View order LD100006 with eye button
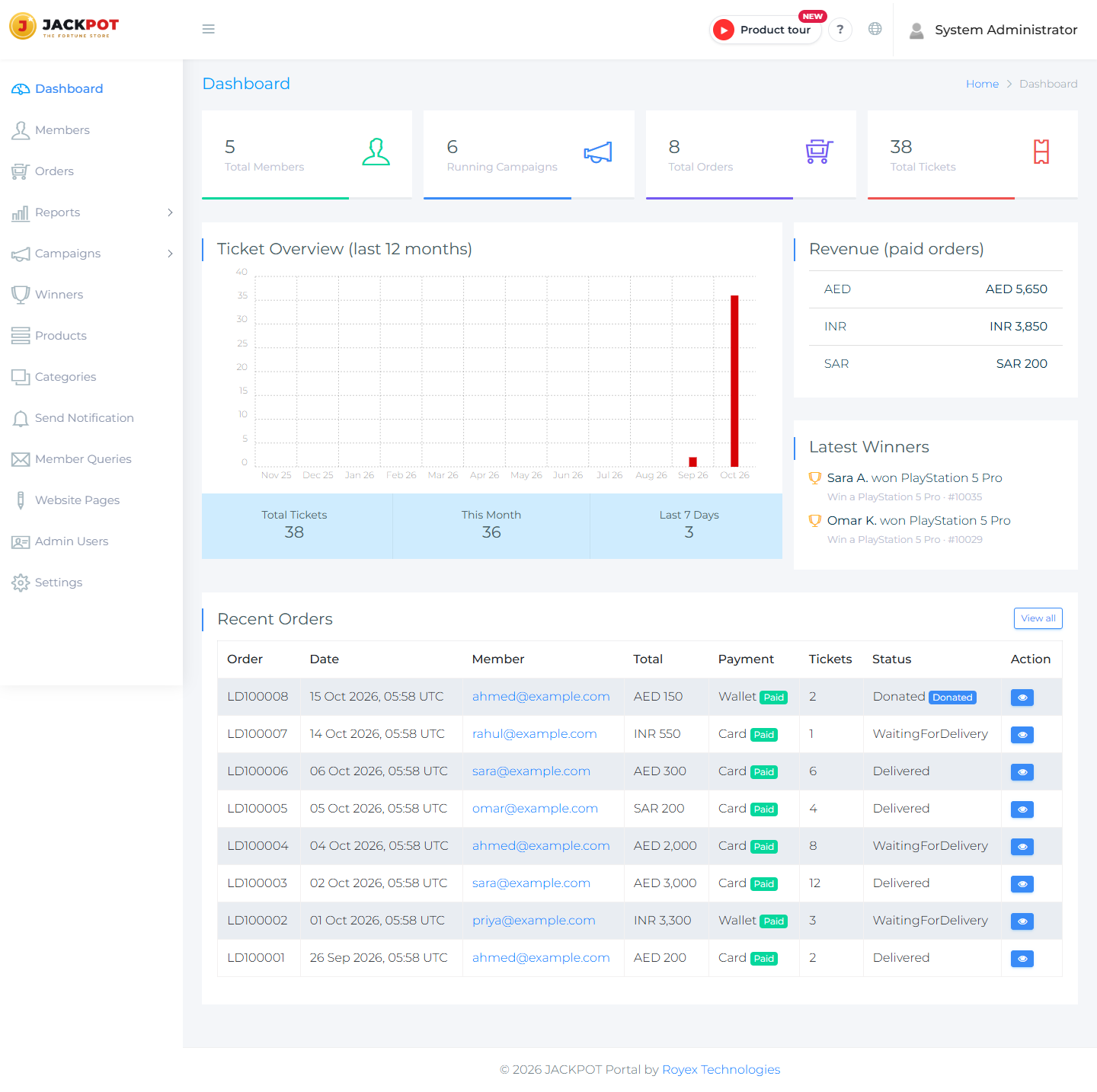This screenshot has width=1097, height=1092. point(1022,772)
